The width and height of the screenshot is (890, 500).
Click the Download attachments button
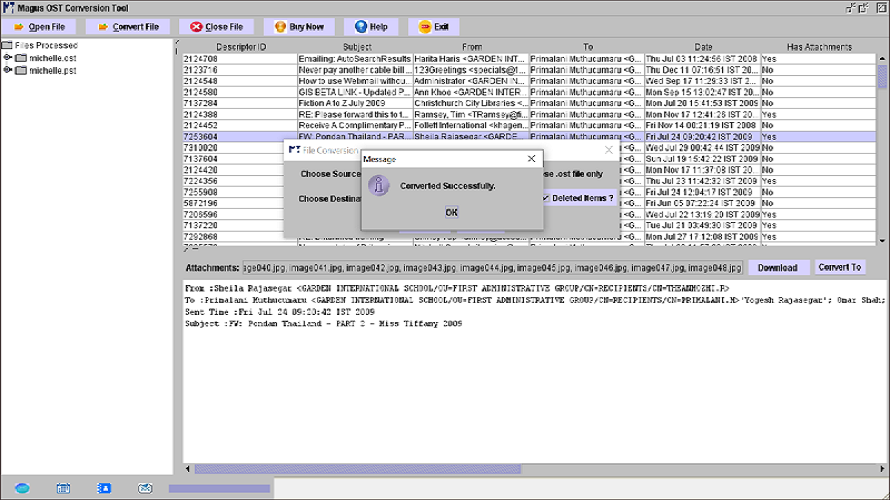tap(777, 268)
